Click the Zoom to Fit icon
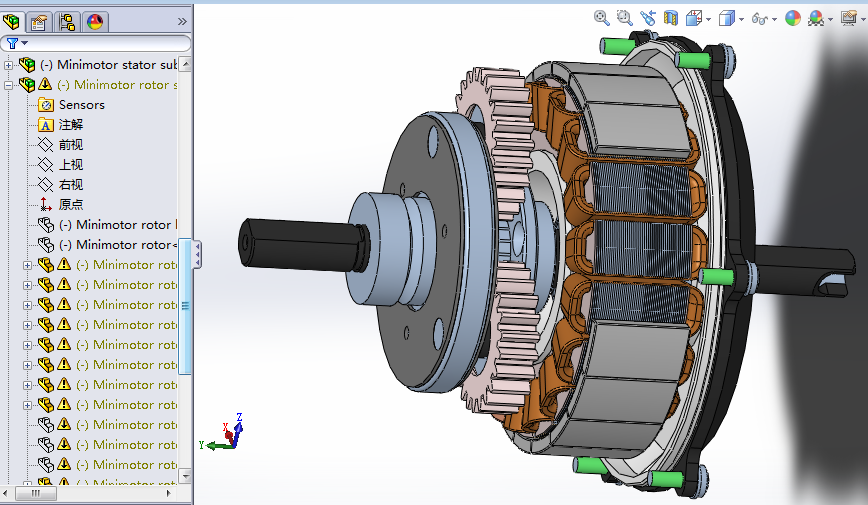 (601, 18)
